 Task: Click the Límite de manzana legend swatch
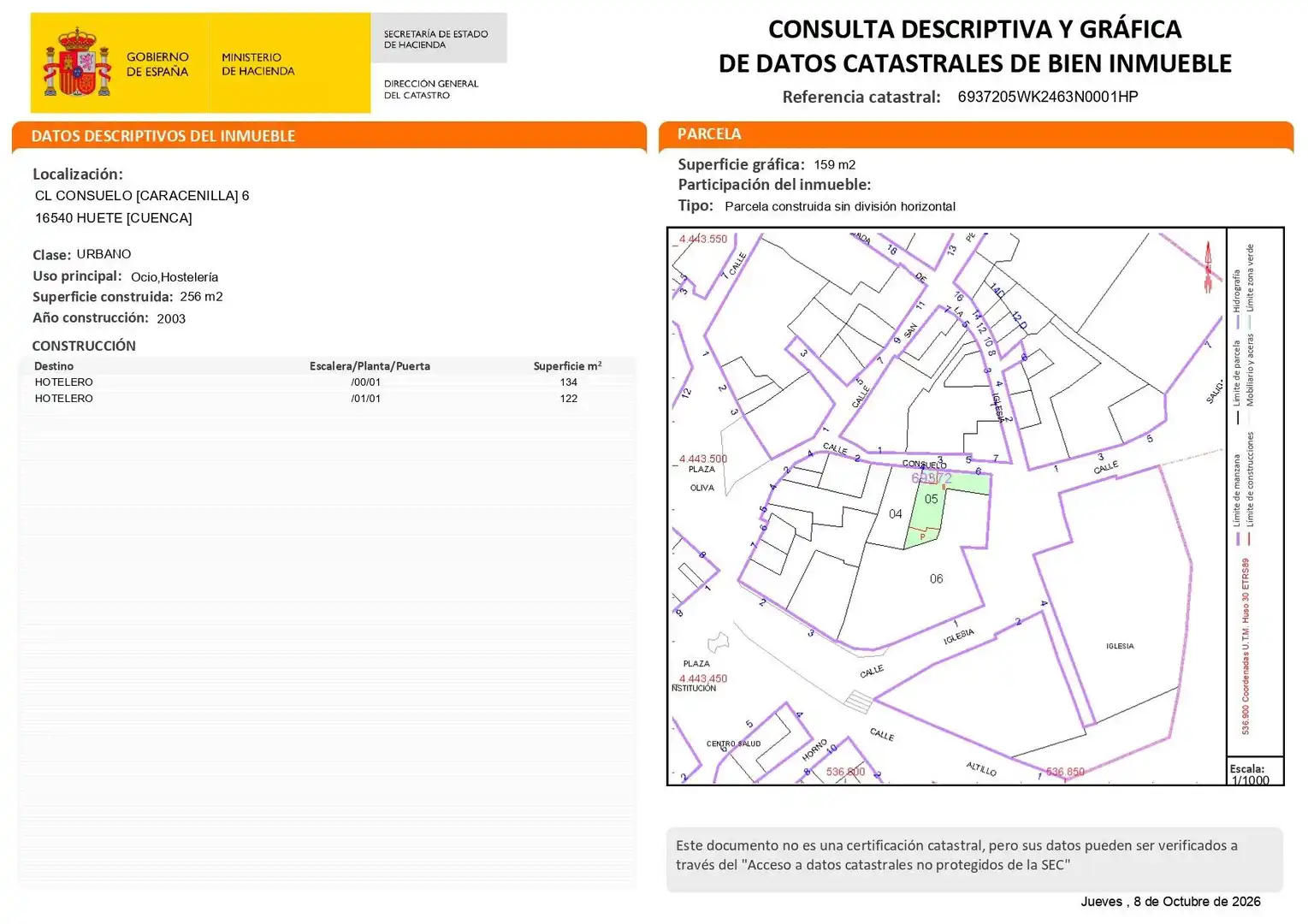coord(1237,538)
